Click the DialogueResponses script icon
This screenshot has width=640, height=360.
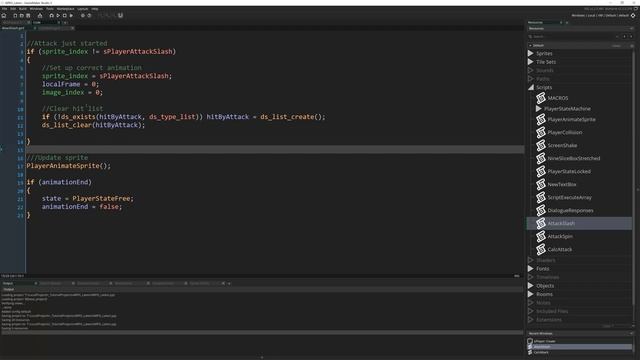click(541, 211)
